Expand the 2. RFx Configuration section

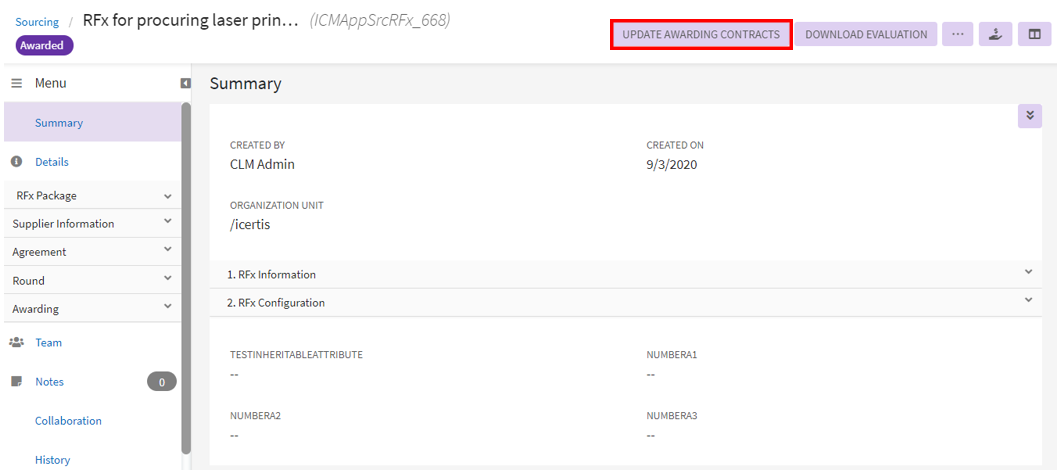(x=1027, y=301)
